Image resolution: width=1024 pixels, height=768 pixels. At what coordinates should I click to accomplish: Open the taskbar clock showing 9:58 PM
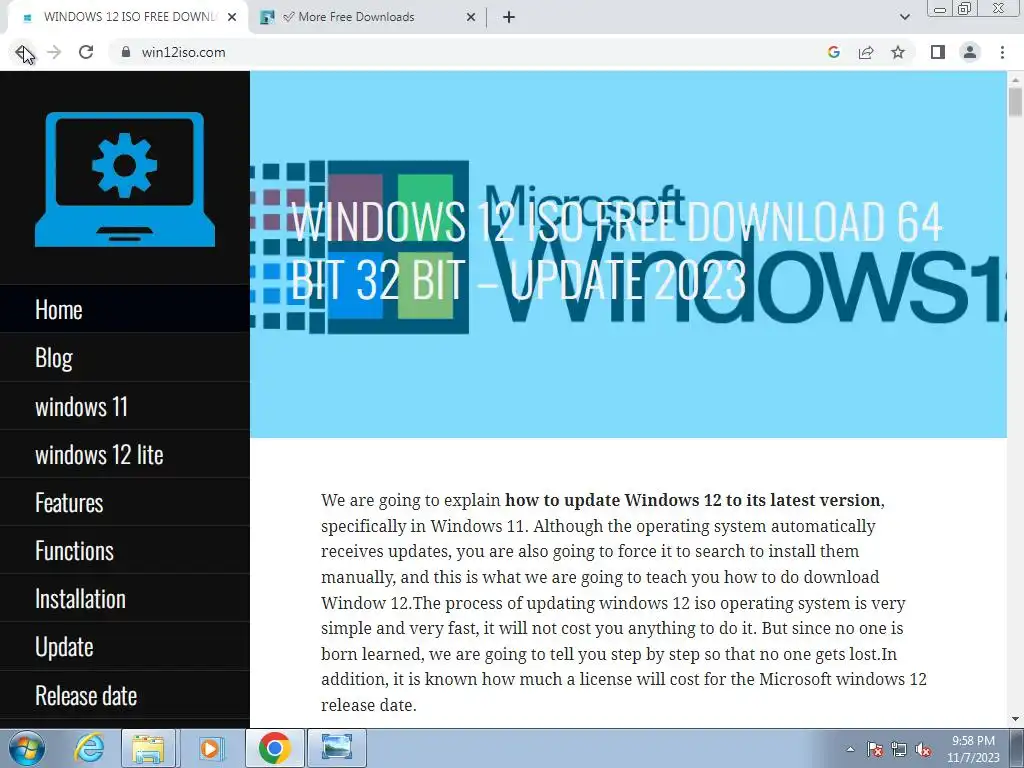[973, 749]
